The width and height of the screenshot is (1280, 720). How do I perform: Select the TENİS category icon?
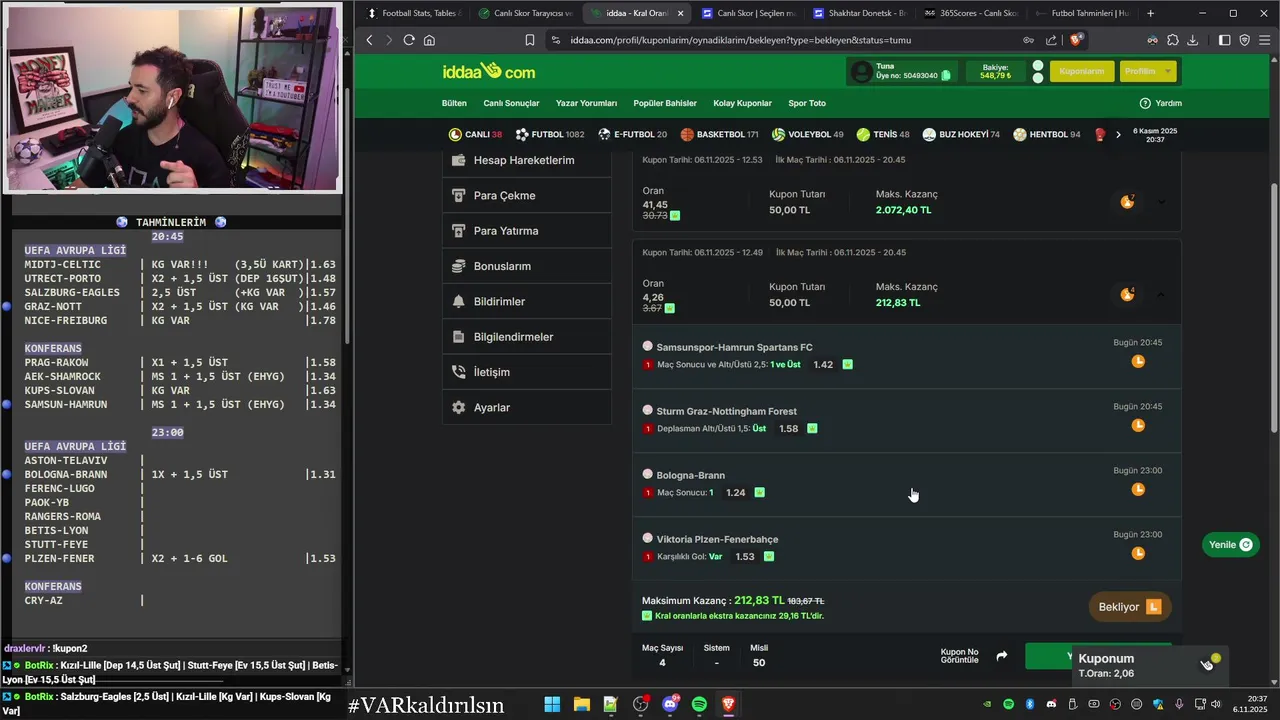[x=863, y=134]
